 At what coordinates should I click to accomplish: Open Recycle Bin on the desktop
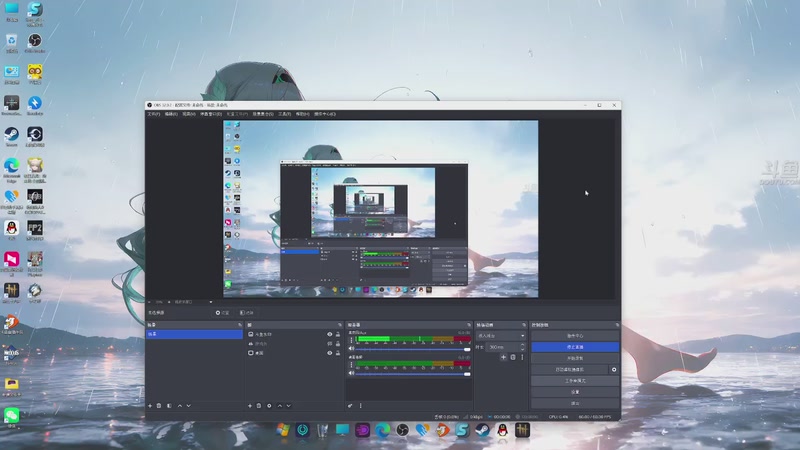click(x=11, y=43)
